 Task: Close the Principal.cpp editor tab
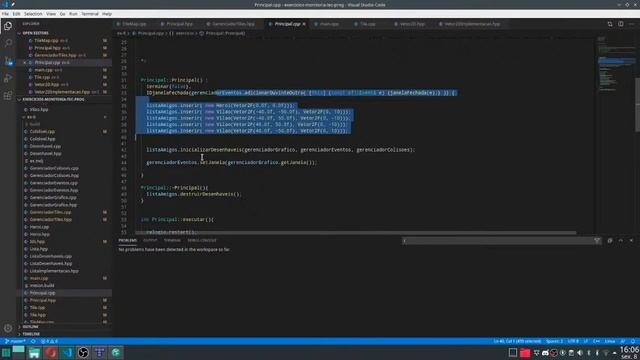pos(304,24)
